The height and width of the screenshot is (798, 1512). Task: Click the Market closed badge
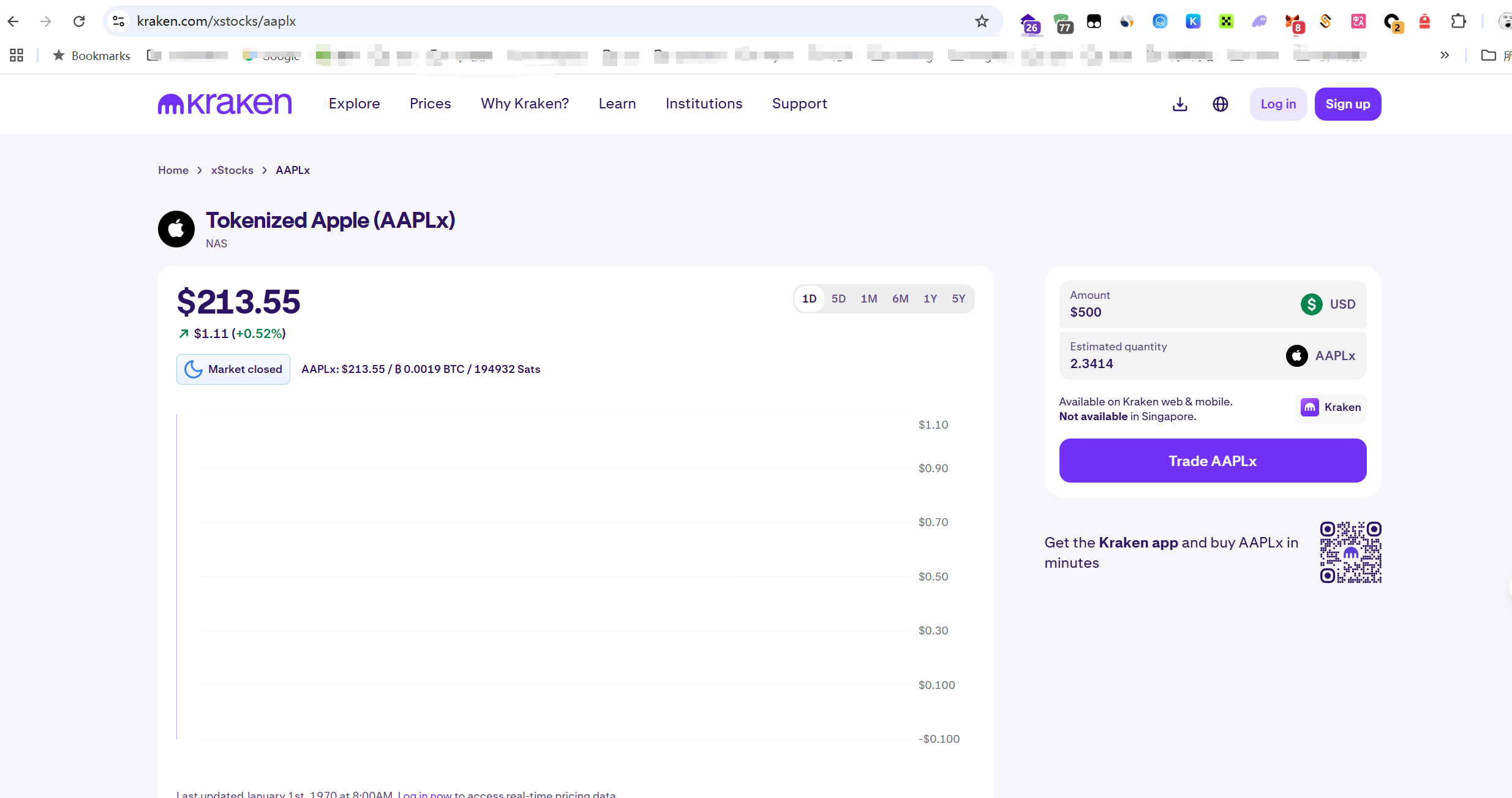tap(233, 369)
